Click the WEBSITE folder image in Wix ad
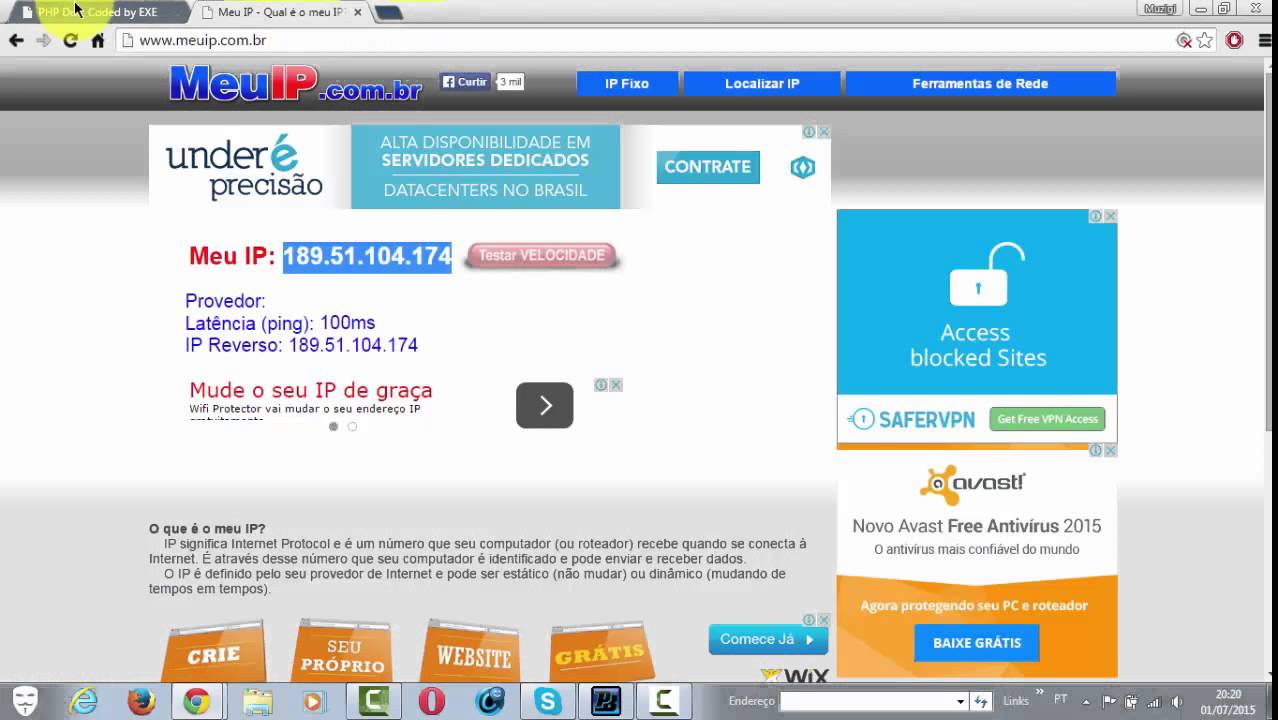Viewport: 1278px width, 720px height. click(x=473, y=652)
